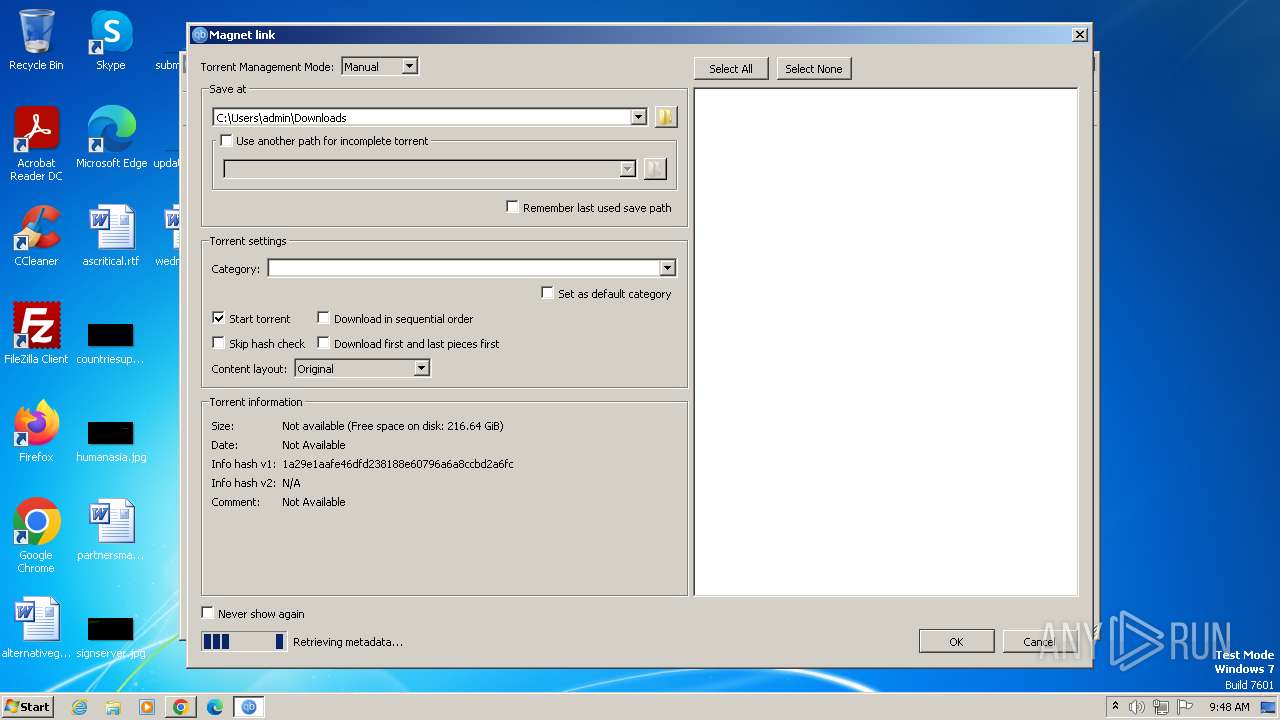Open the partnersma document icon
The width and height of the screenshot is (1280, 720).
pos(110,530)
